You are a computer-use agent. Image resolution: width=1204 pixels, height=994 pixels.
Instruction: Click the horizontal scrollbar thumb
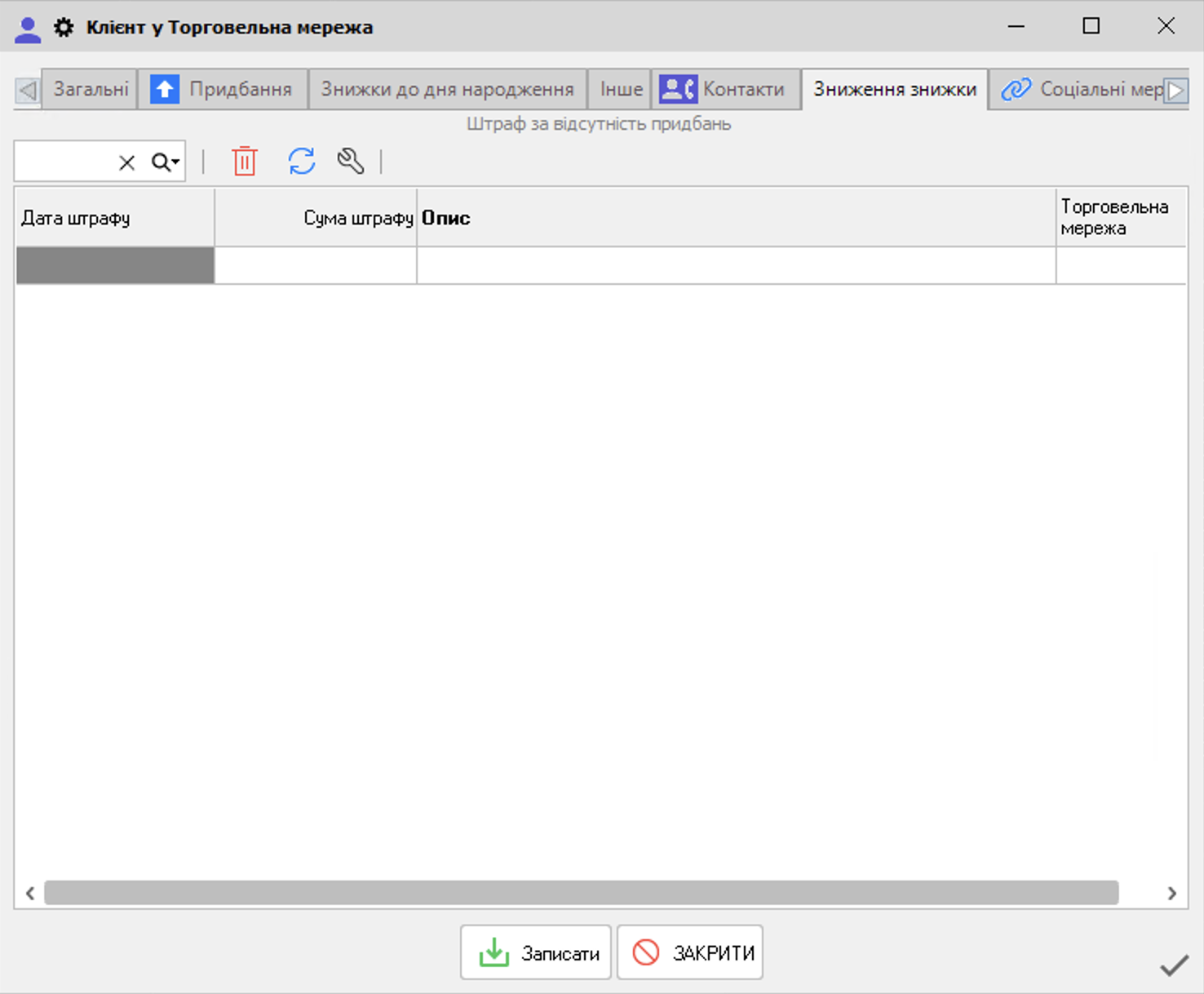581,893
